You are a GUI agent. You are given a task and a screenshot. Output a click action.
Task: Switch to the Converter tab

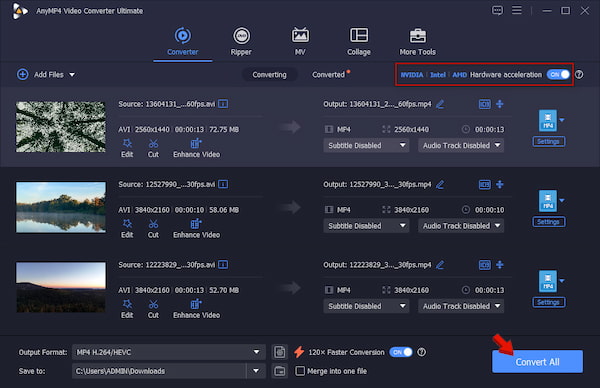(183, 42)
